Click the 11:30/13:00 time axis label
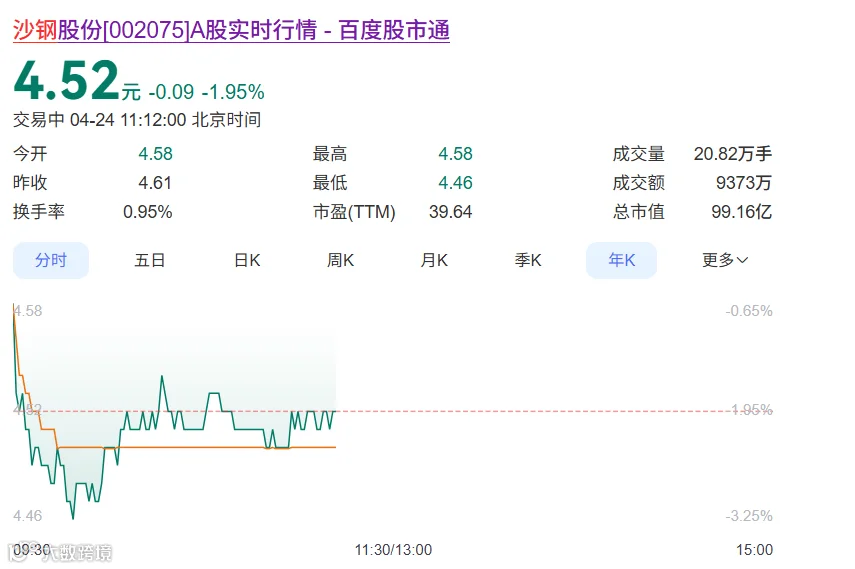 pyautogui.click(x=393, y=550)
